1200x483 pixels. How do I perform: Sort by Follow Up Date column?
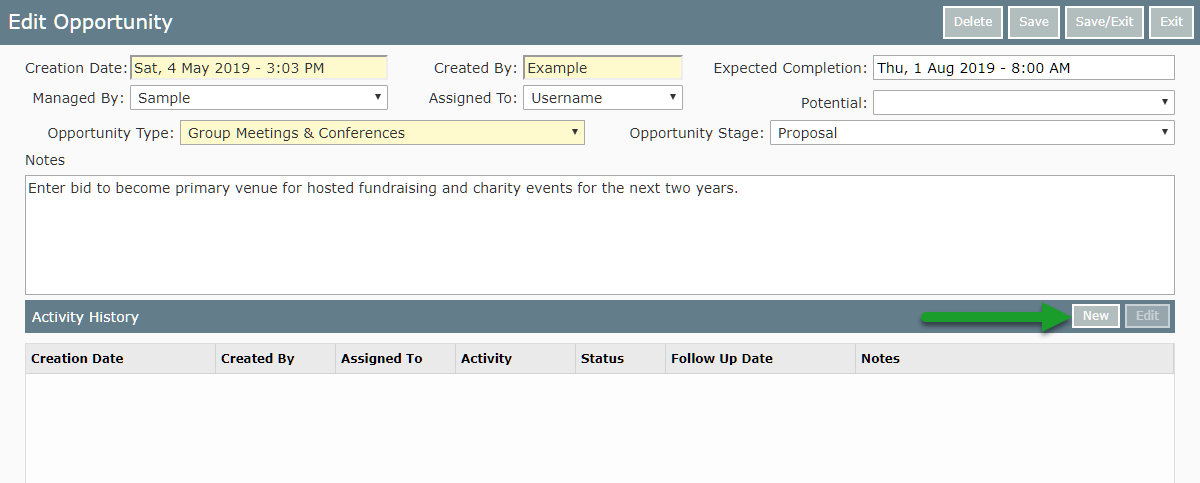[x=722, y=358]
